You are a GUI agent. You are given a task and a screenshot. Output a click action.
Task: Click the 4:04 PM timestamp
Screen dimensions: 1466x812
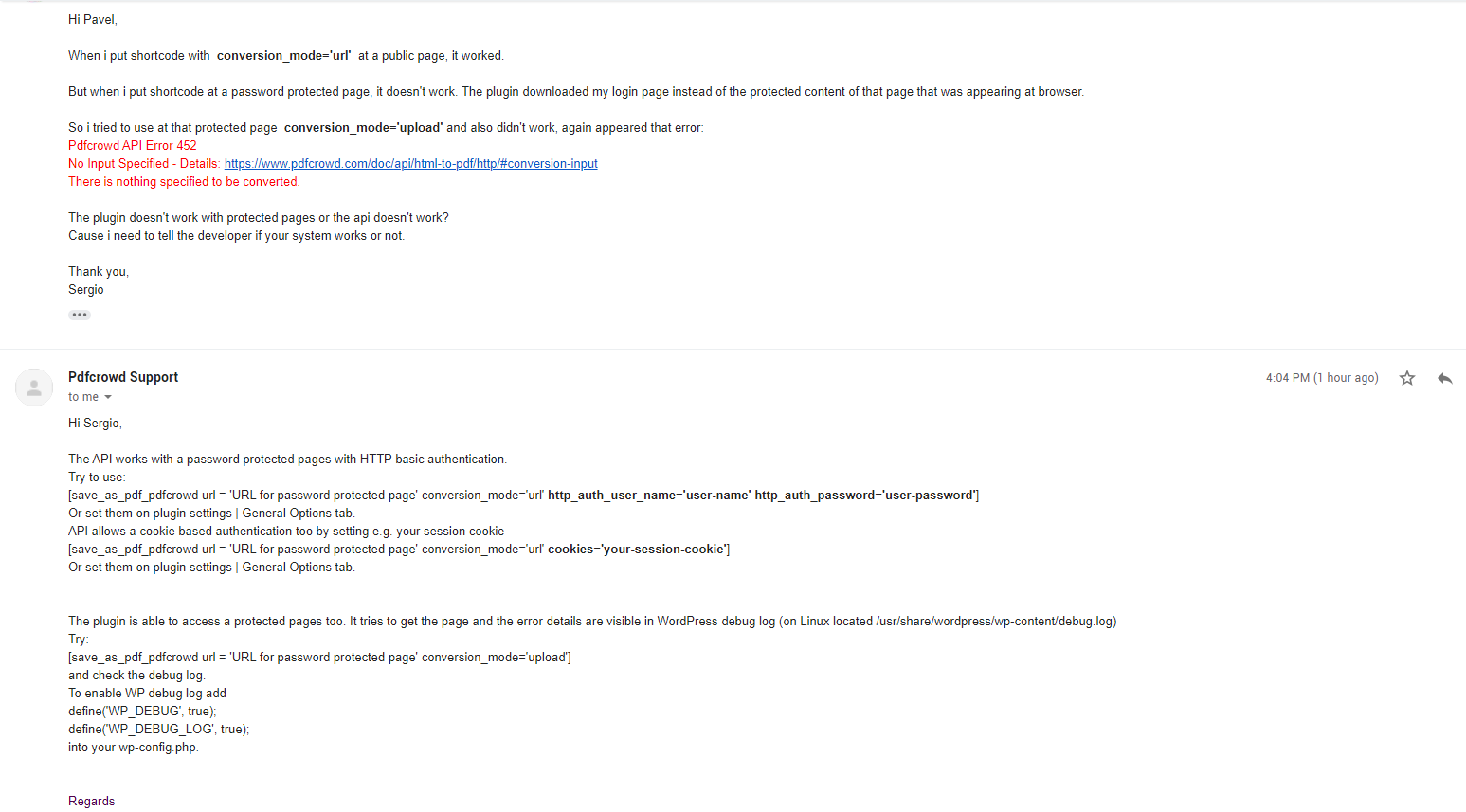coord(1321,378)
